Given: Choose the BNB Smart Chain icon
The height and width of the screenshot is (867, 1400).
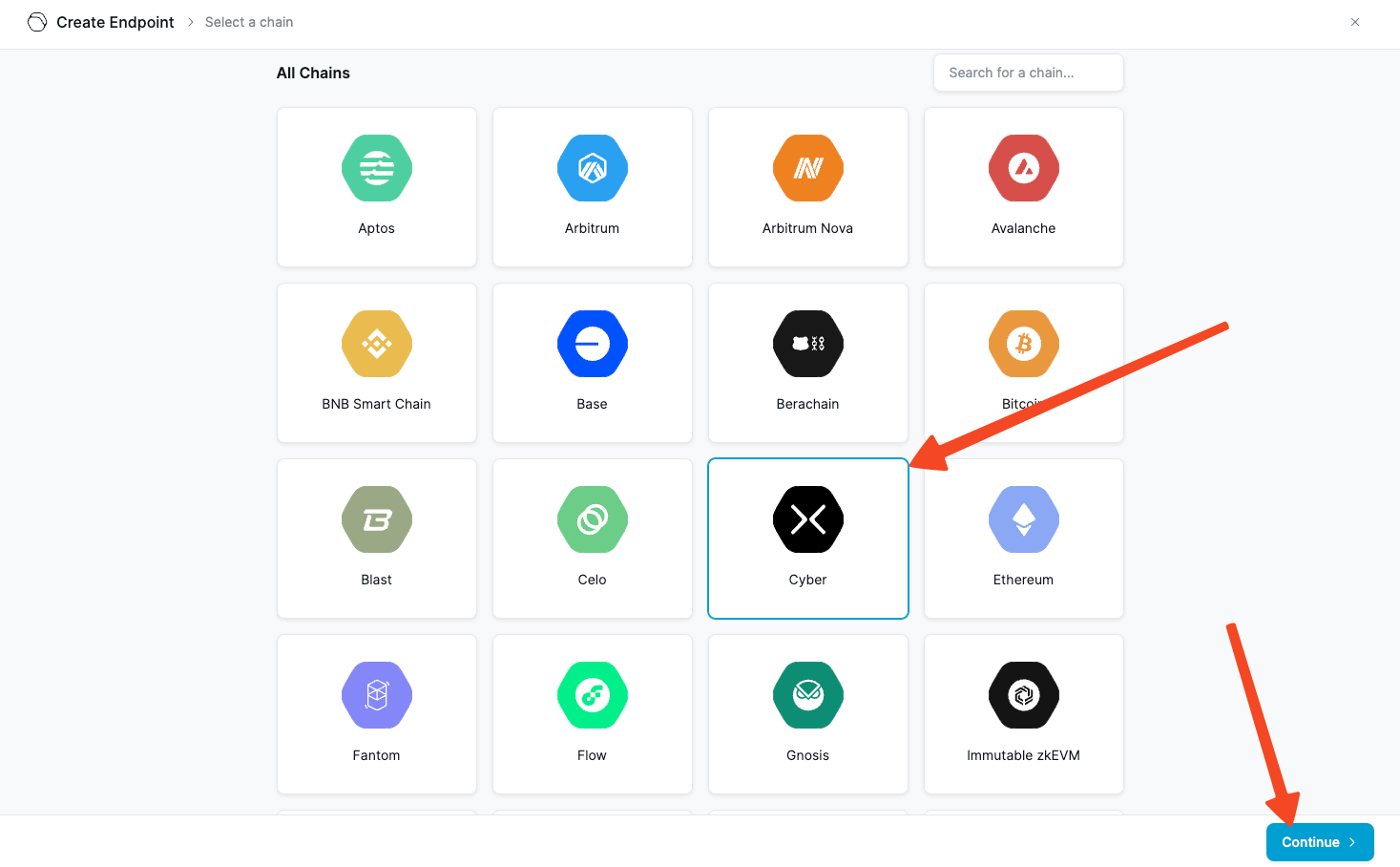Looking at the screenshot, I should (x=377, y=344).
